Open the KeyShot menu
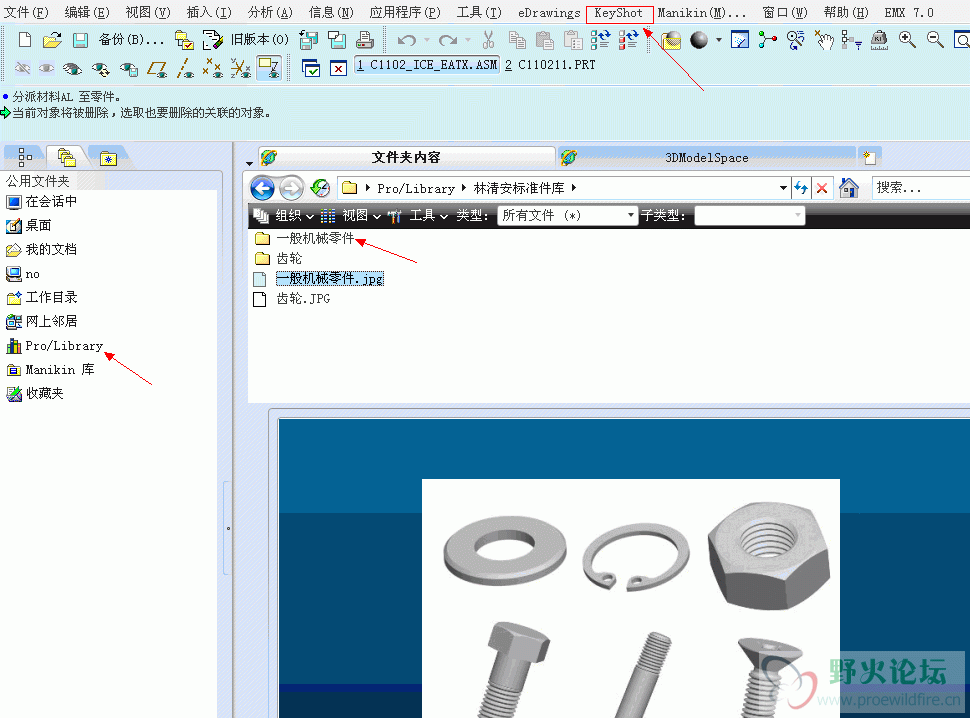The width and height of the screenshot is (970, 718). [x=619, y=13]
